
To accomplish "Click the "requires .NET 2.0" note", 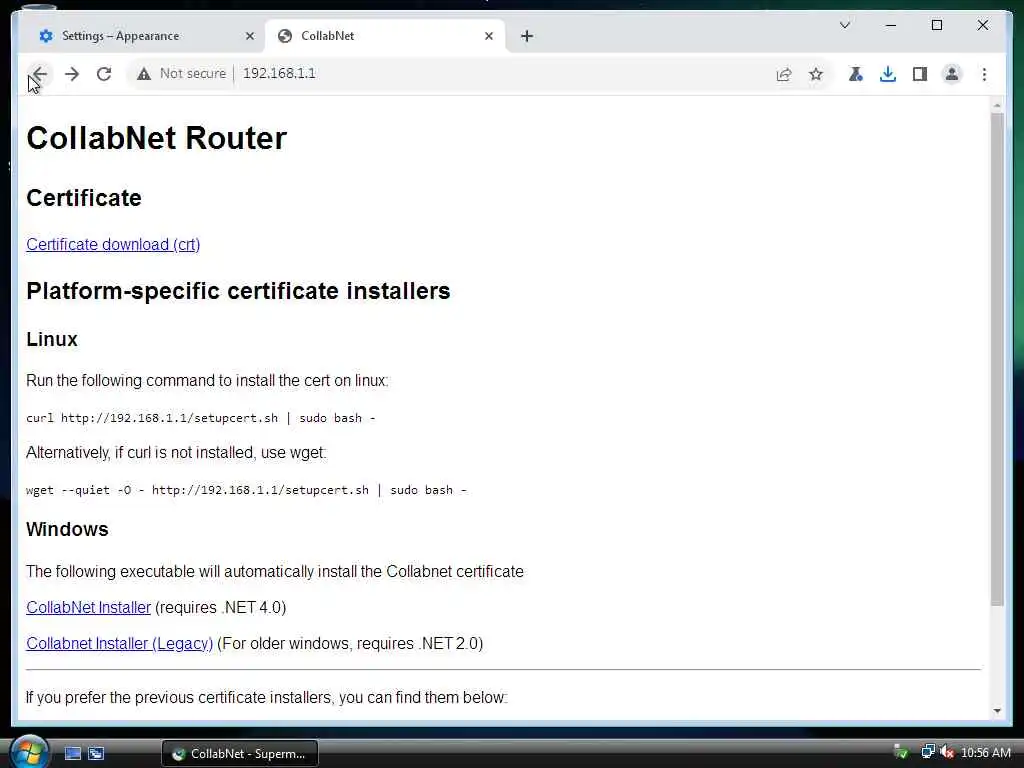I will [418, 643].
